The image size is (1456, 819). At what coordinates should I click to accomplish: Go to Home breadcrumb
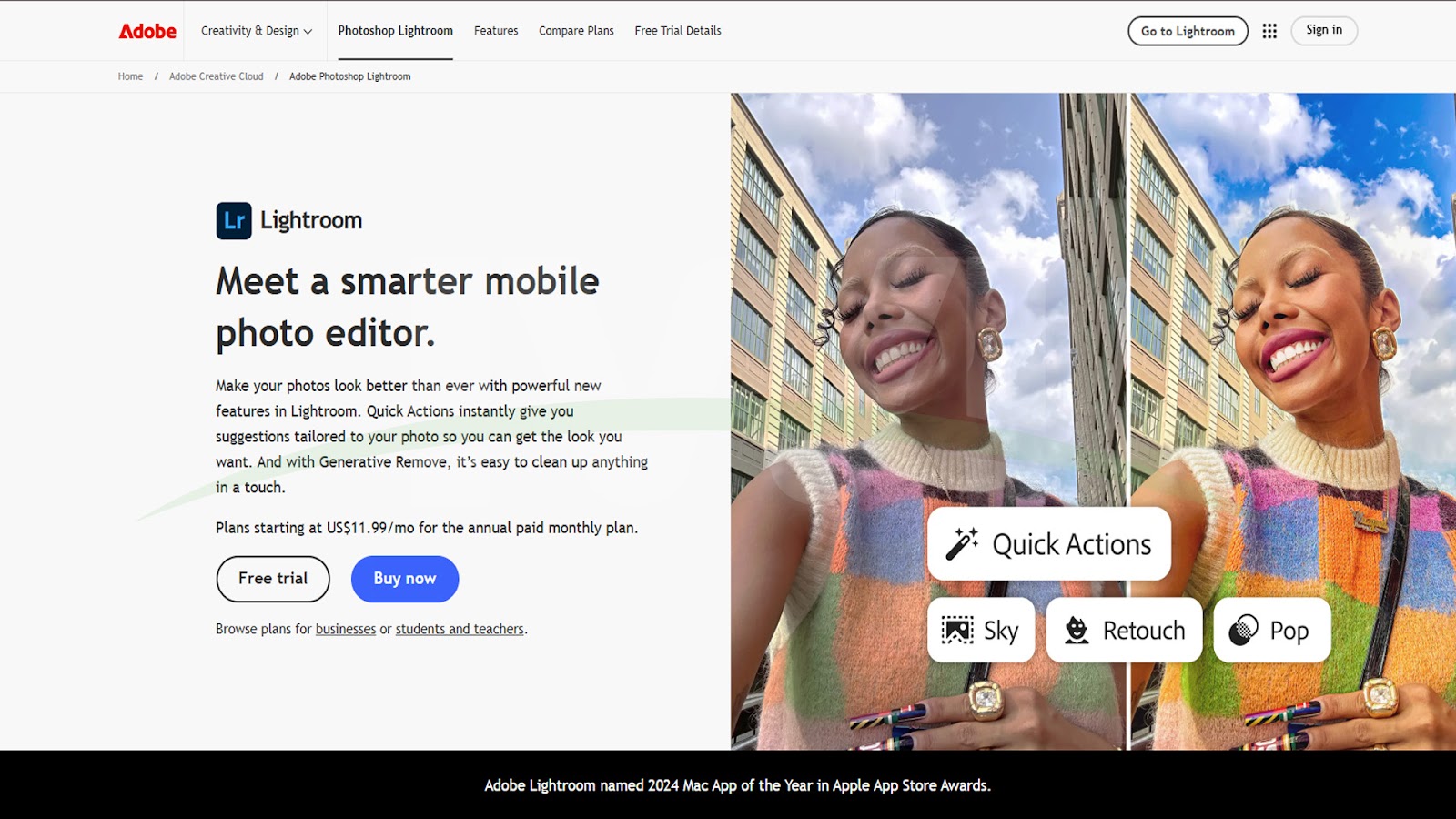click(x=130, y=76)
